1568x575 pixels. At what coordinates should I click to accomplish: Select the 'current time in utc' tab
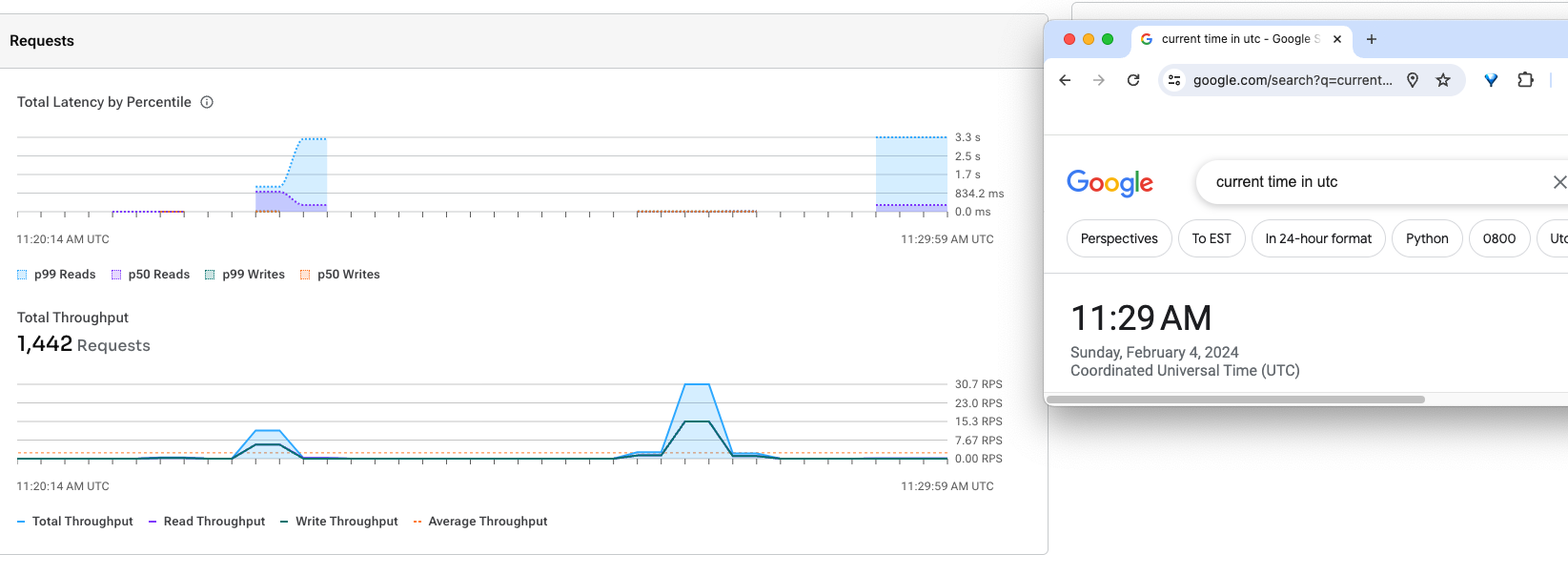coord(1240,39)
